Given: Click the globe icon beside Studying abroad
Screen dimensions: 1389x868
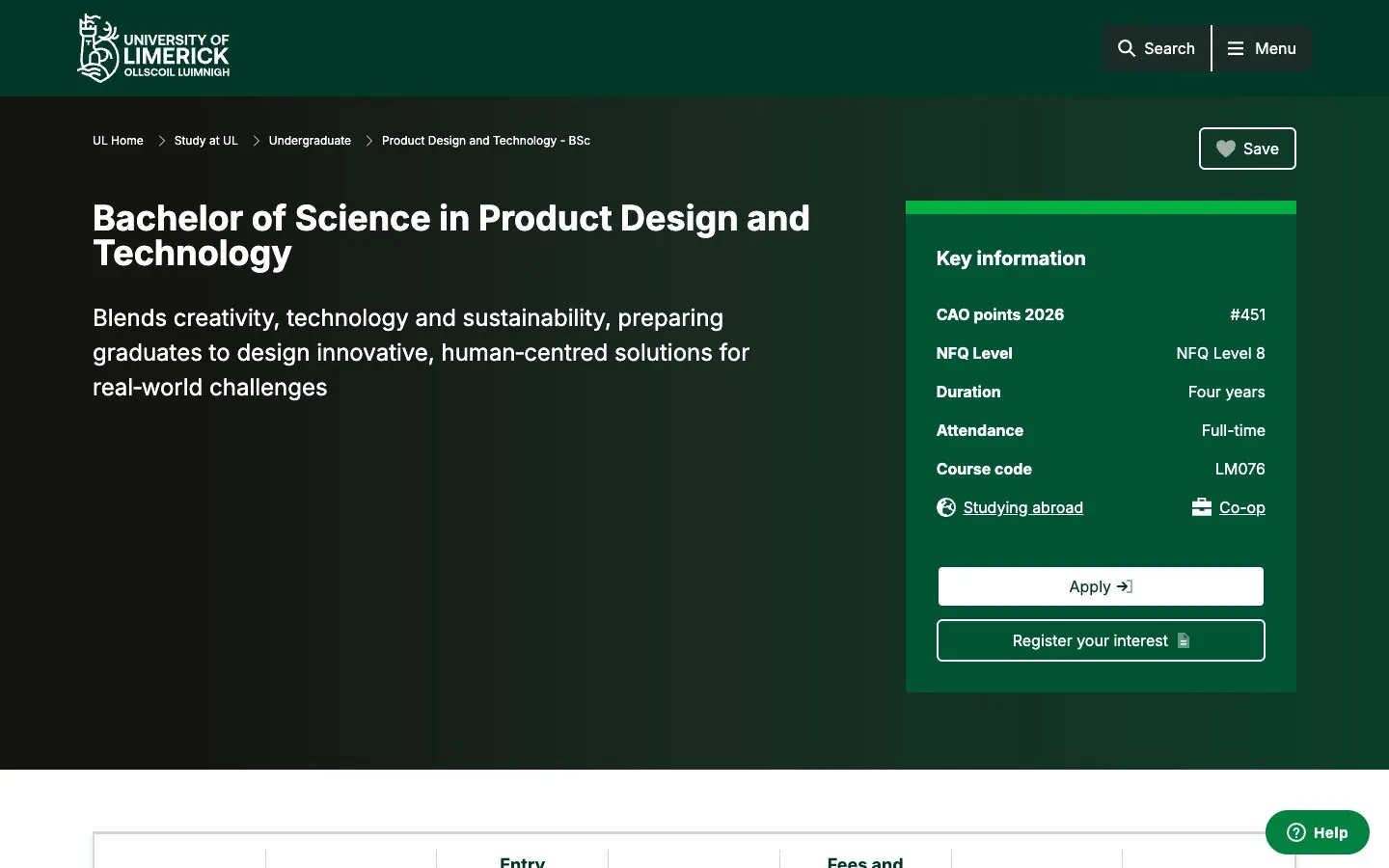Looking at the screenshot, I should (x=946, y=507).
